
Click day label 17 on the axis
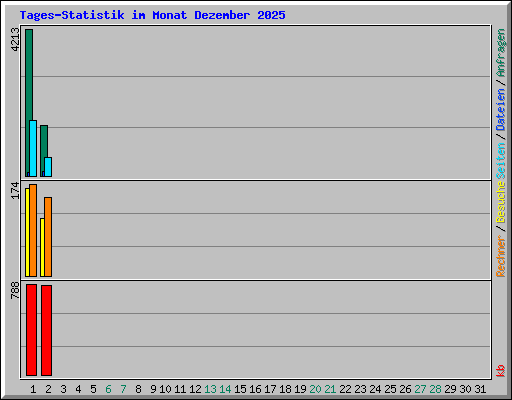tap(270, 389)
